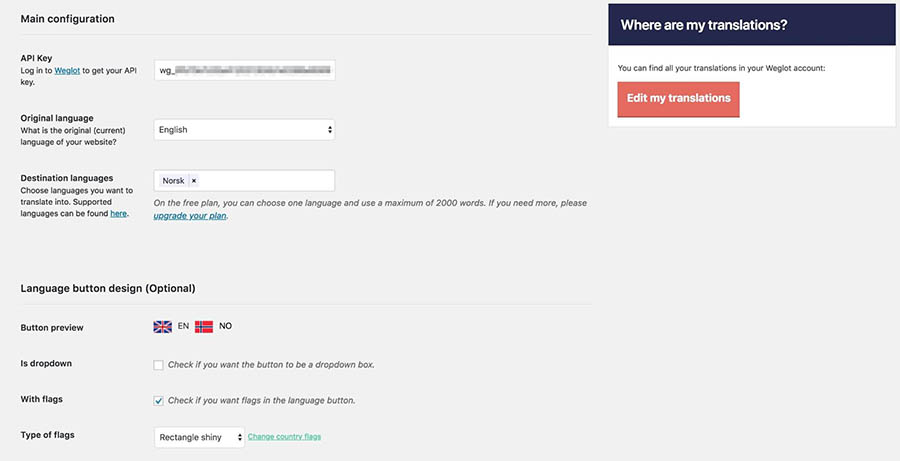
Task: Click the NO language label in preview
Action: point(225,326)
